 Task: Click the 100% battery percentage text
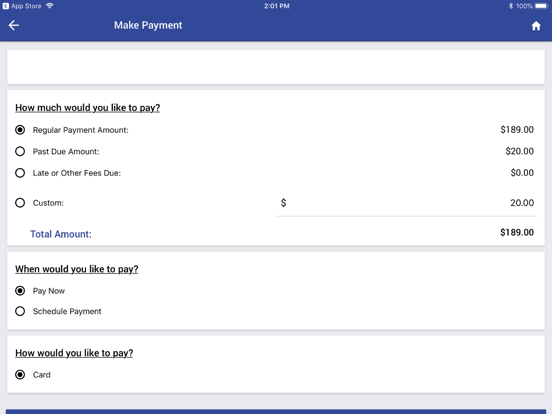tap(524, 6)
